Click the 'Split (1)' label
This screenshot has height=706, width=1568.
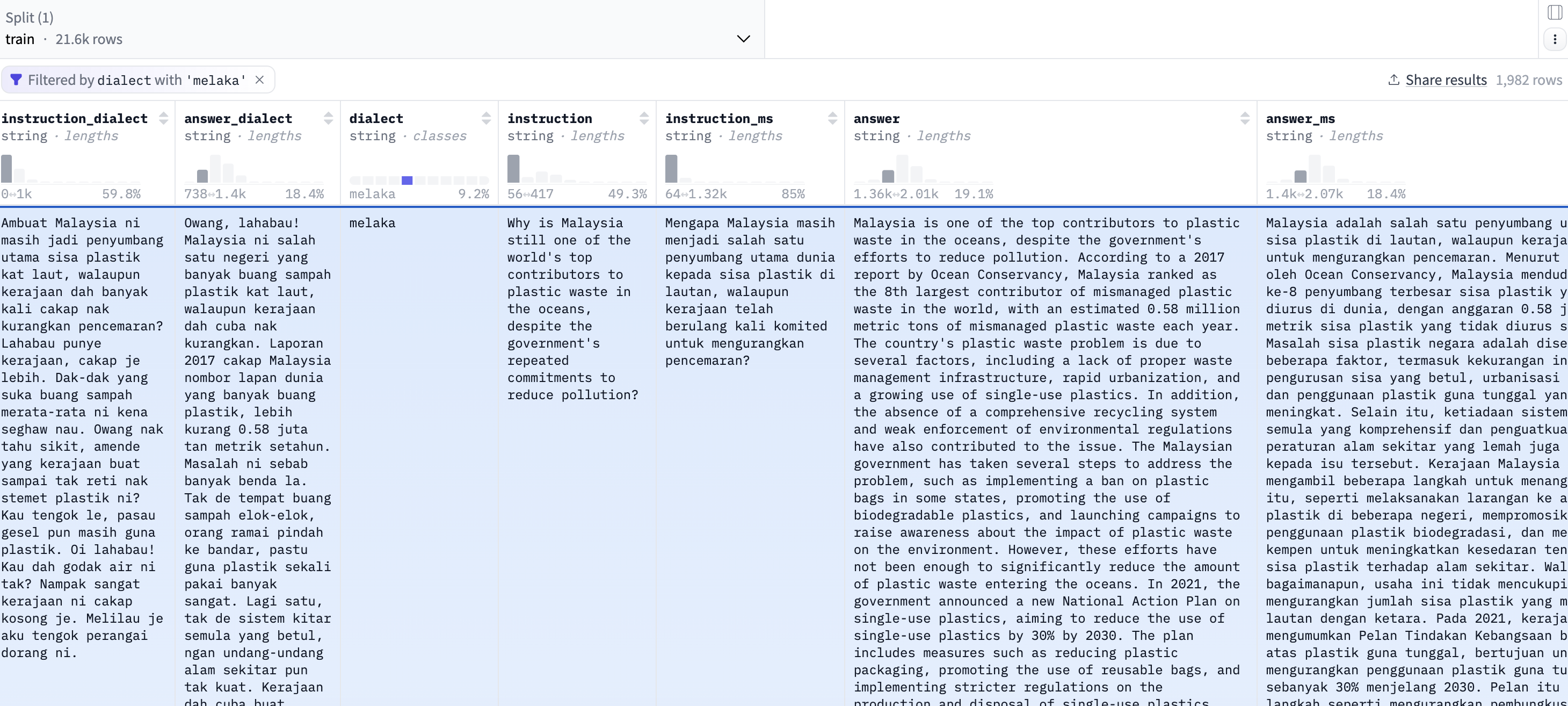[29, 18]
